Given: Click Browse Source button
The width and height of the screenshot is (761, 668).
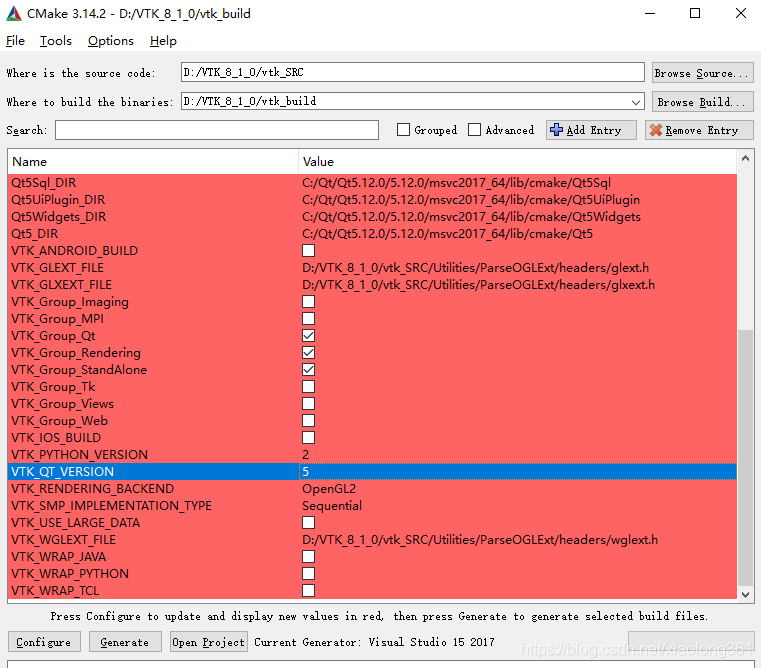Looking at the screenshot, I should click(702, 73).
